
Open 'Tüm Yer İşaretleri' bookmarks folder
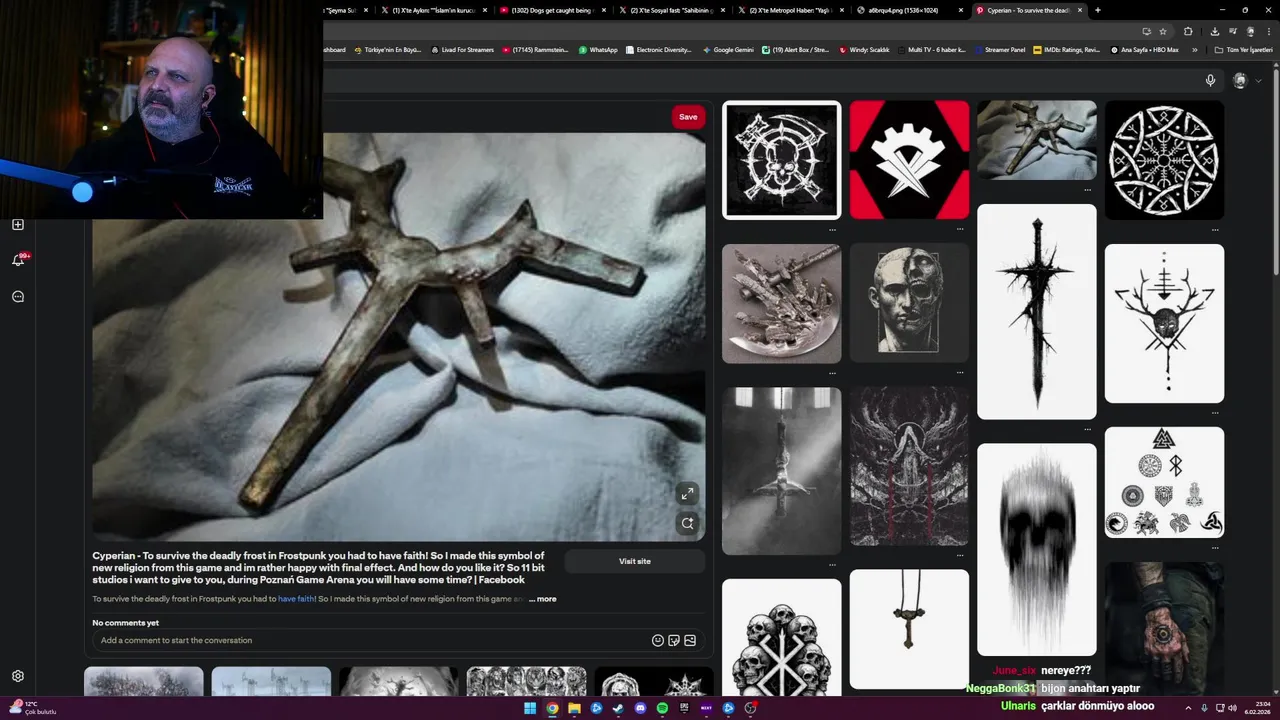click(1243, 49)
